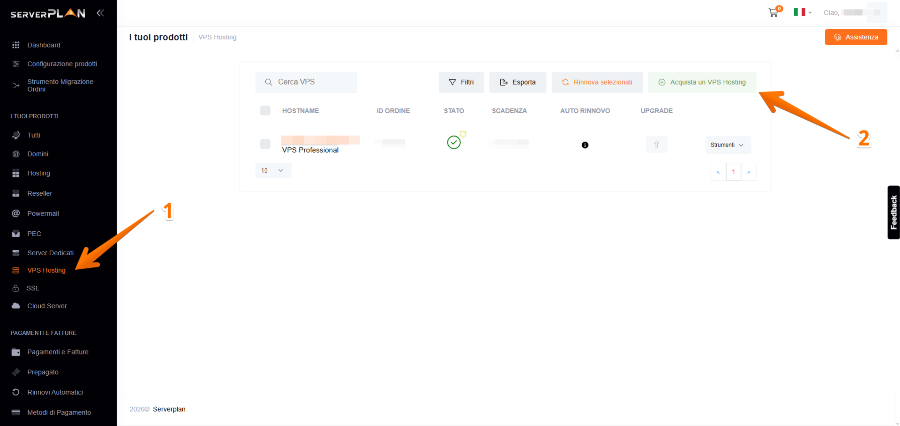Open Cloud Server section
Viewport: 900px width, 426px height.
click(x=46, y=305)
